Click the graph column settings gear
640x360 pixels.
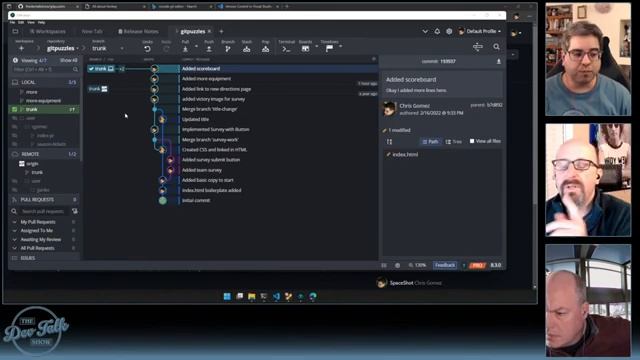tap(373, 59)
